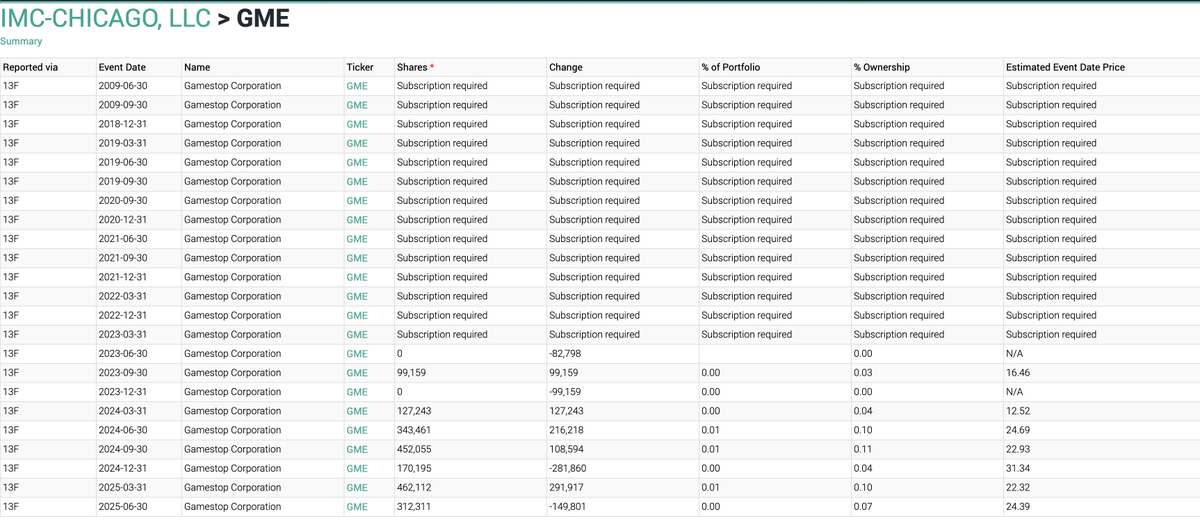Open GME ticker link in 2019-06-30 row

pos(357,162)
